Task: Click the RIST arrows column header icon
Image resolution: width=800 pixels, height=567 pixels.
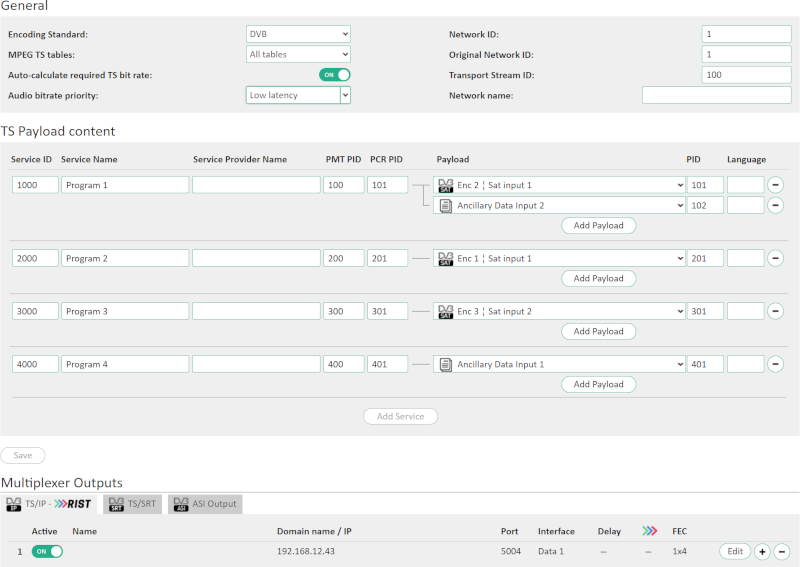Action: click(x=649, y=531)
